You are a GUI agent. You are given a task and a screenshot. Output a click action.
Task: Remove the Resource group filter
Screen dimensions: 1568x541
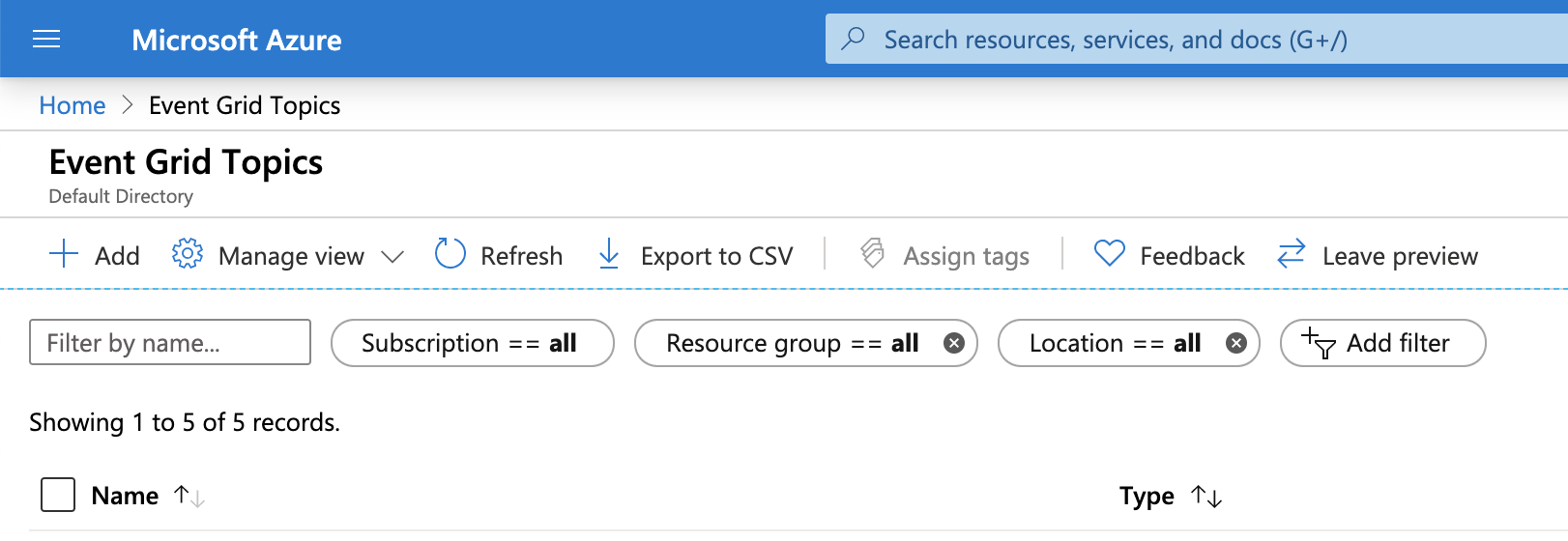point(954,343)
